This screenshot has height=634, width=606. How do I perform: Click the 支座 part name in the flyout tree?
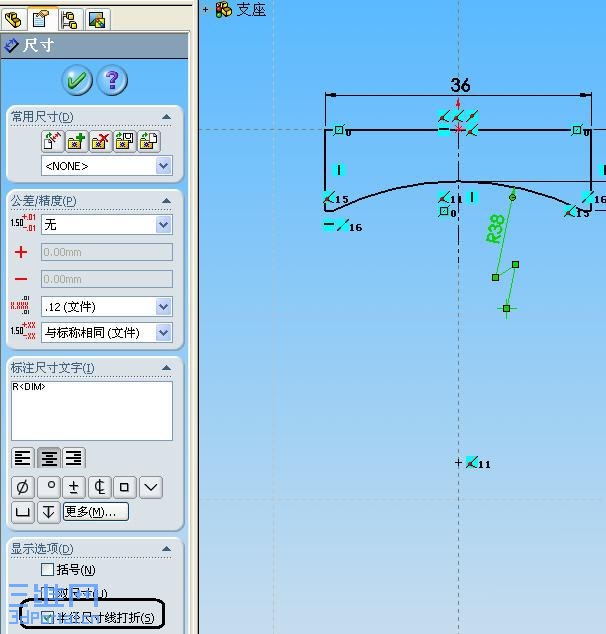pos(251,10)
